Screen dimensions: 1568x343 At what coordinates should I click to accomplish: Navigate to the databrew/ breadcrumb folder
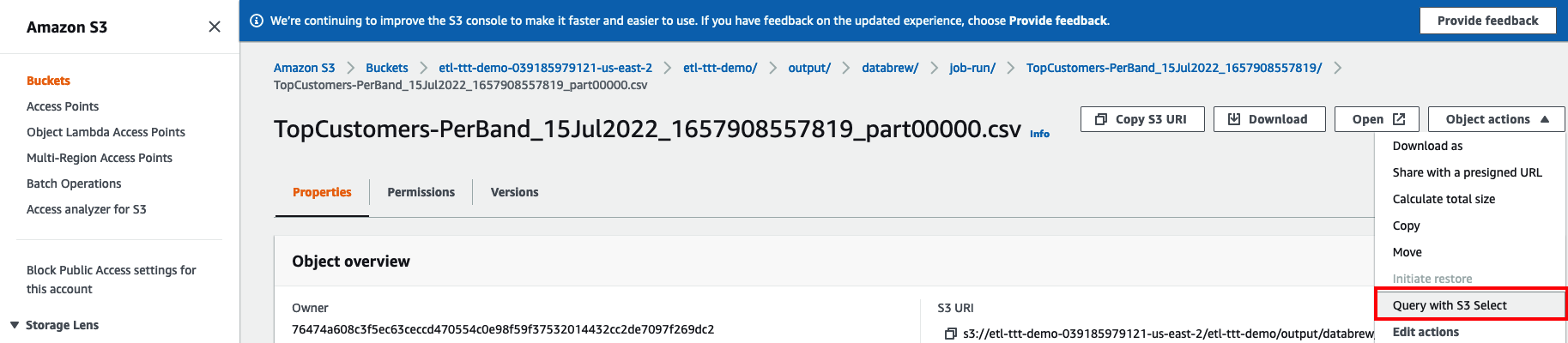point(890,68)
